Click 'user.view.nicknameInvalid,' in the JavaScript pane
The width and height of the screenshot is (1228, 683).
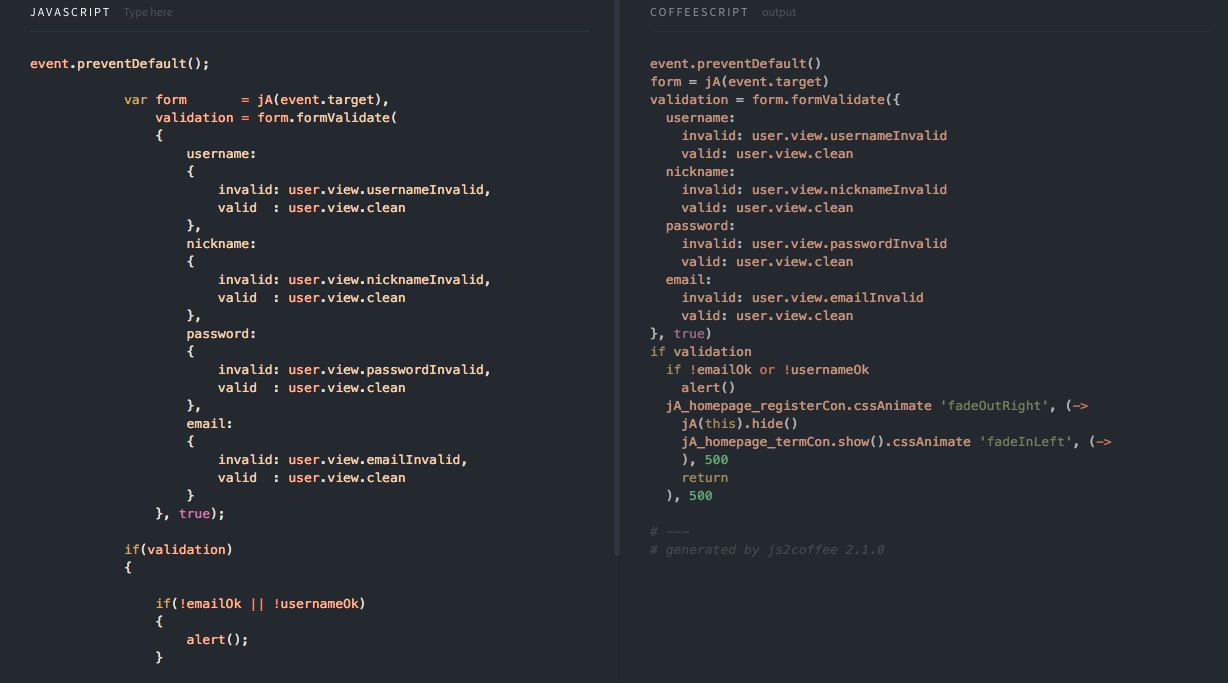390,280
